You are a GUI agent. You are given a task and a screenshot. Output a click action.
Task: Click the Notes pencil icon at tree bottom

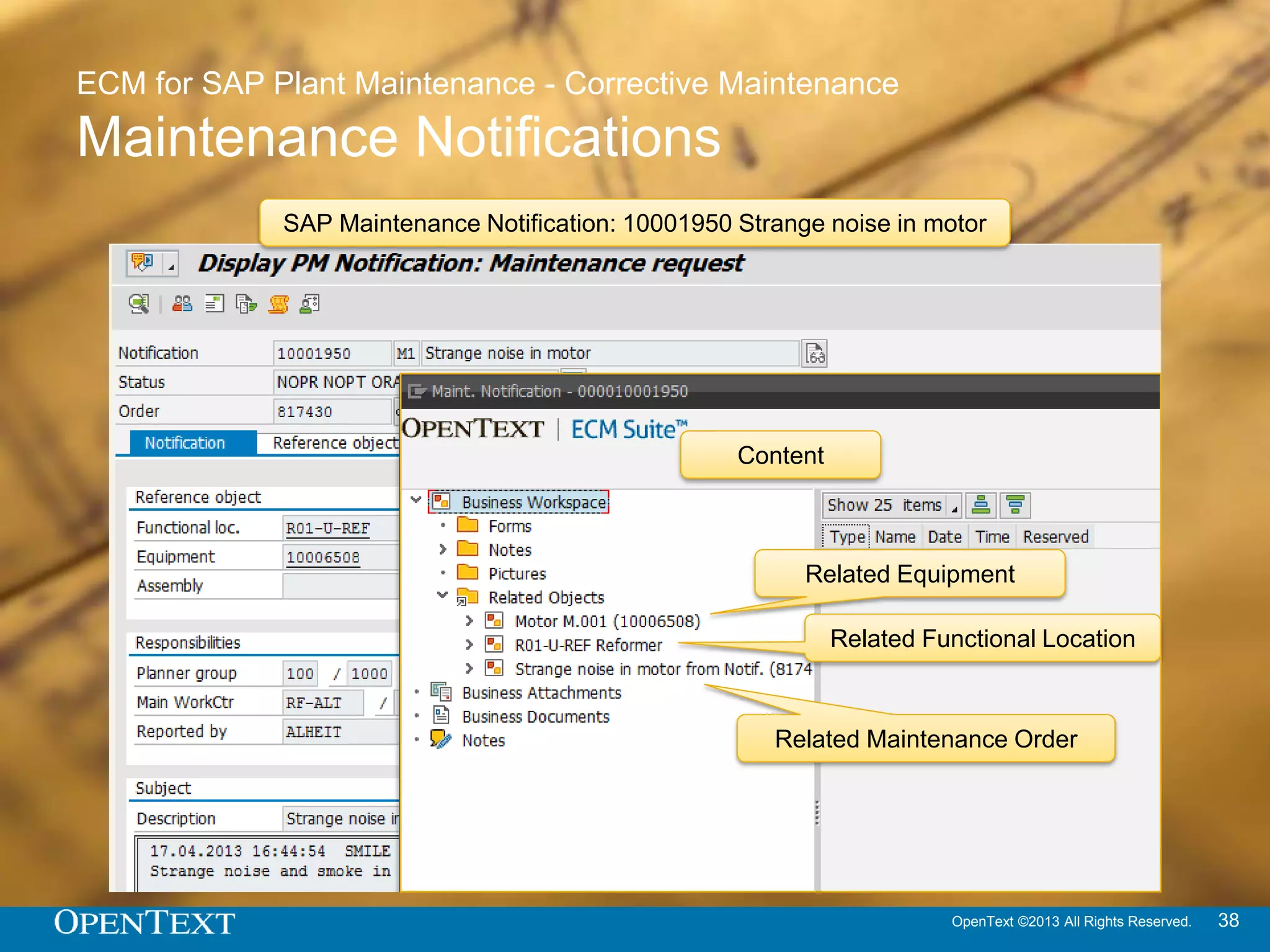point(441,739)
